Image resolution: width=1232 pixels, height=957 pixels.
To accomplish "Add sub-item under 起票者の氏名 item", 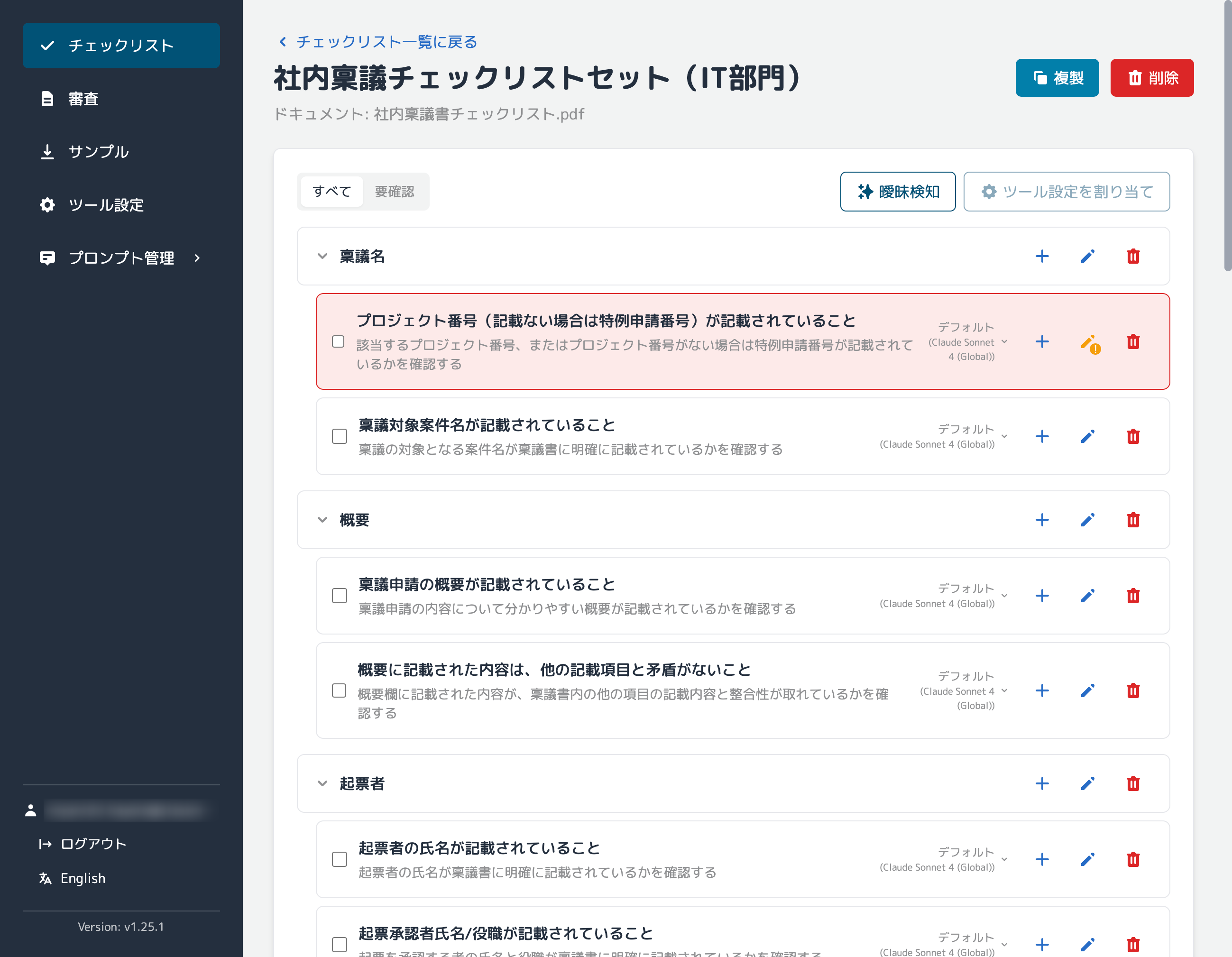I will coord(1042,859).
